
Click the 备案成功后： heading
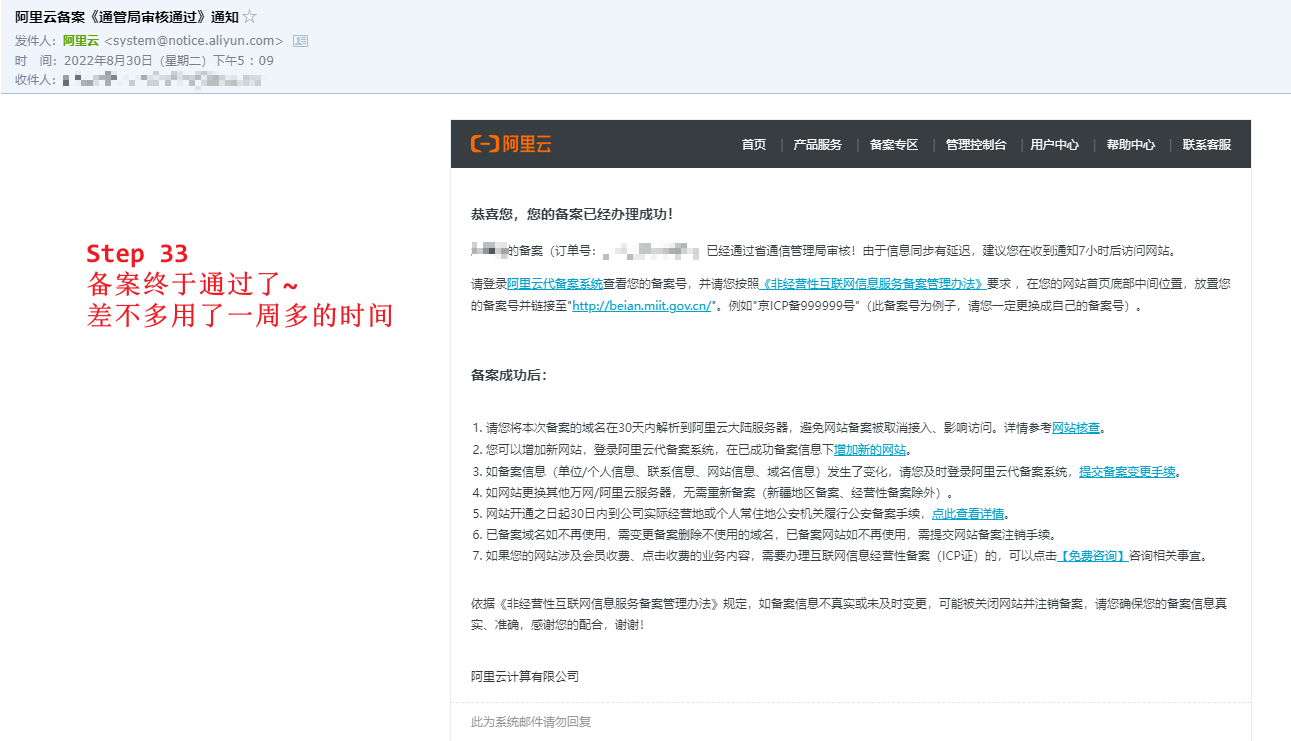click(x=509, y=376)
